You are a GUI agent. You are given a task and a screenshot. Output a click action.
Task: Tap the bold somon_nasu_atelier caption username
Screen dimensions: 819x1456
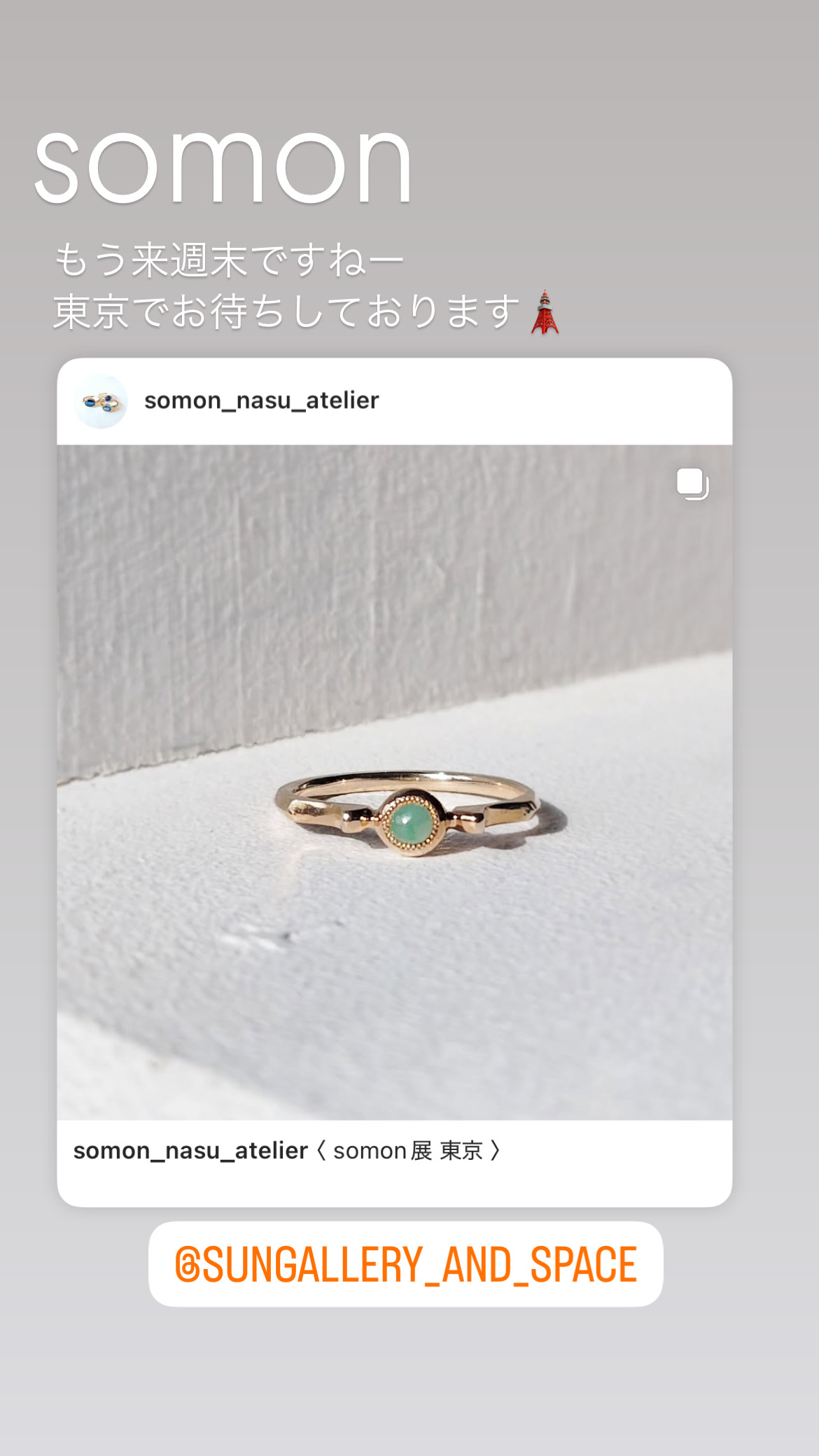tap(190, 1151)
